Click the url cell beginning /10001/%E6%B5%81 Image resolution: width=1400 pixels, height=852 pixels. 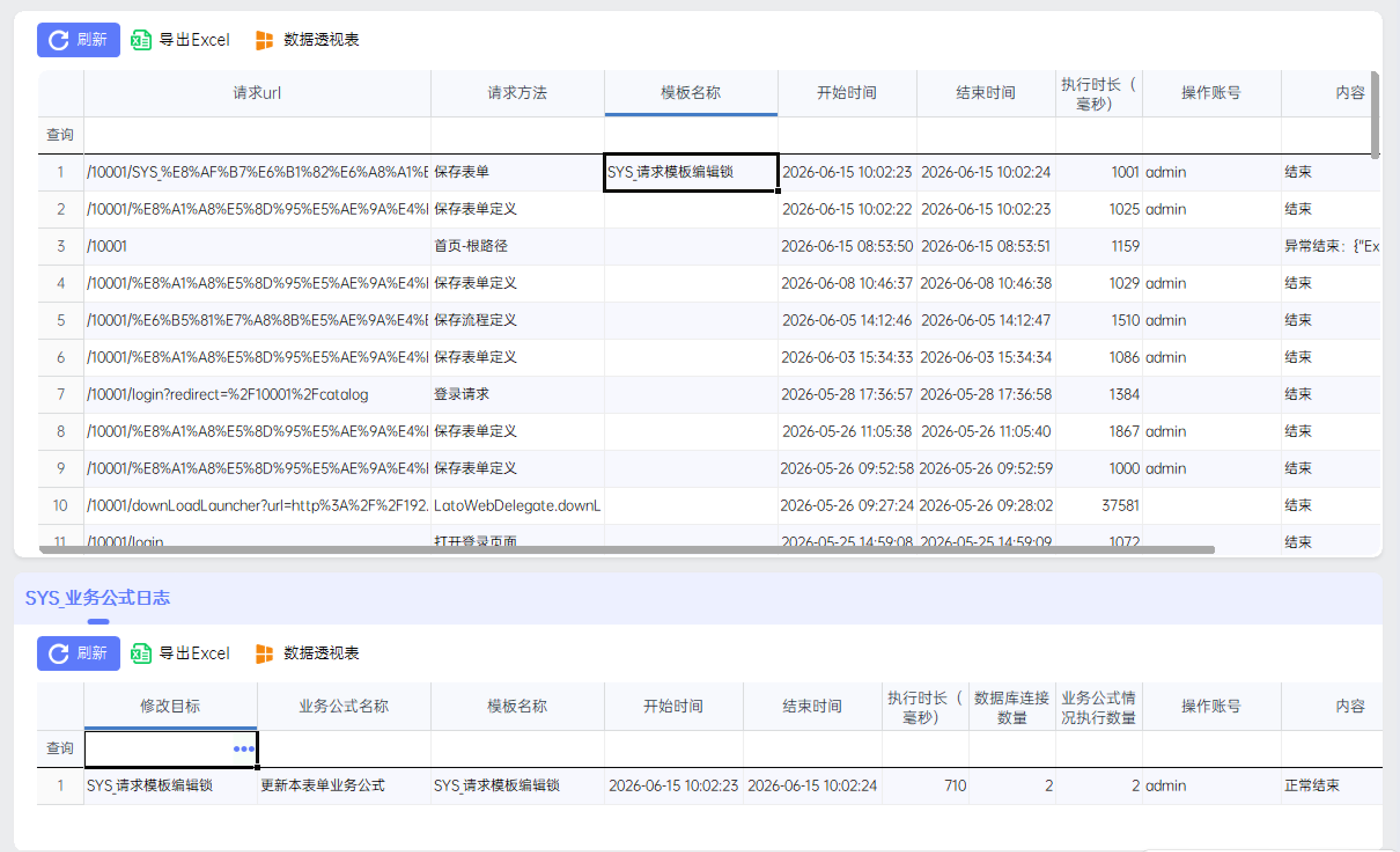[257, 321]
